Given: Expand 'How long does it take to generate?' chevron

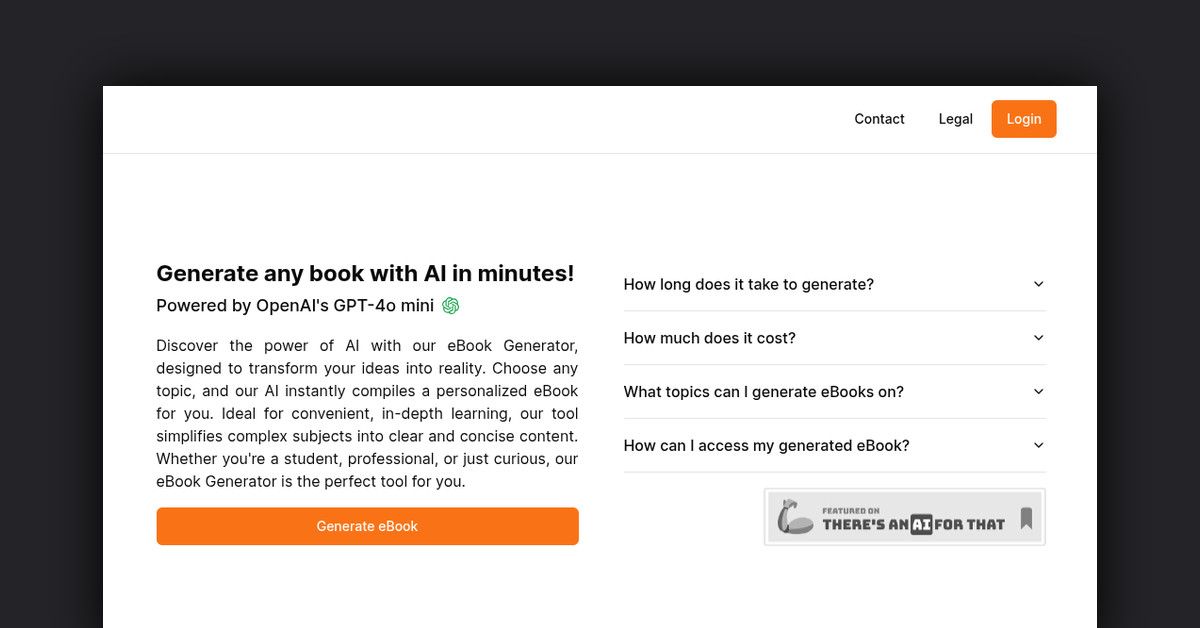Looking at the screenshot, I should click(x=1038, y=284).
